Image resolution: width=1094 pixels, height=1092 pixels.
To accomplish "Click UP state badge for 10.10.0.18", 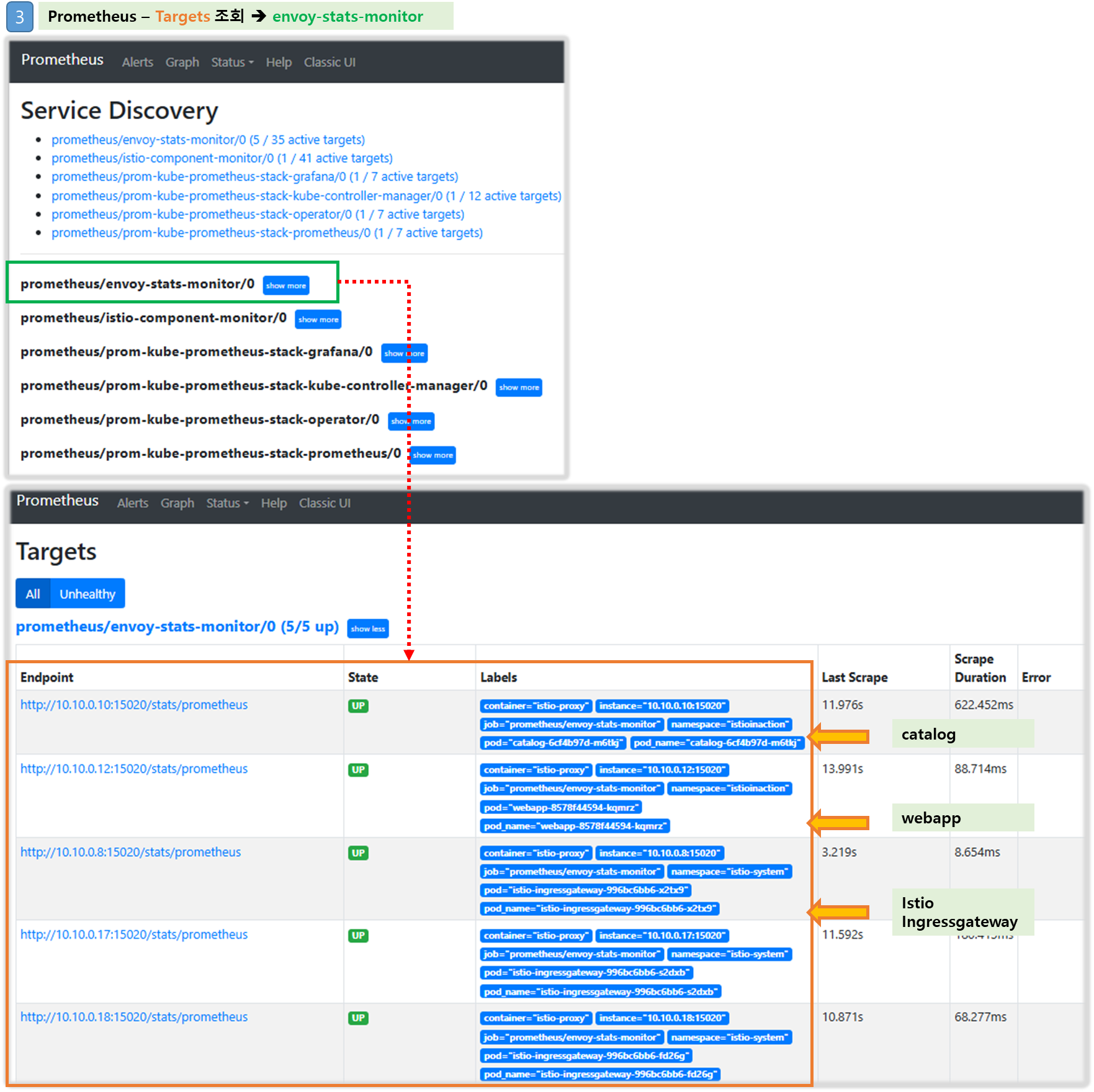I will click(x=358, y=1018).
